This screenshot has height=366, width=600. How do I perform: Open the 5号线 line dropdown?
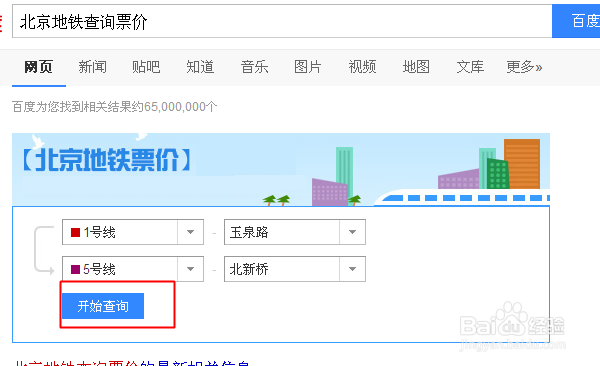pyautogui.click(x=133, y=269)
